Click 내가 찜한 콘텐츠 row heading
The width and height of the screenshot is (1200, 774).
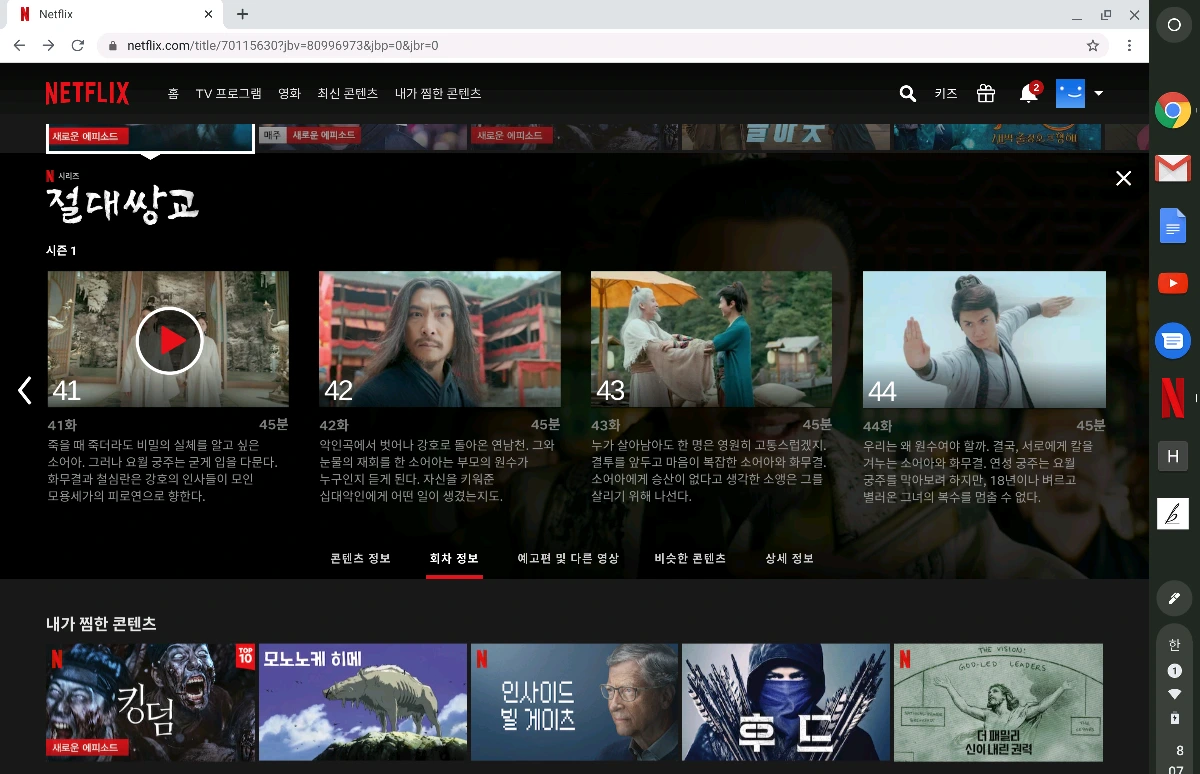pos(101,623)
